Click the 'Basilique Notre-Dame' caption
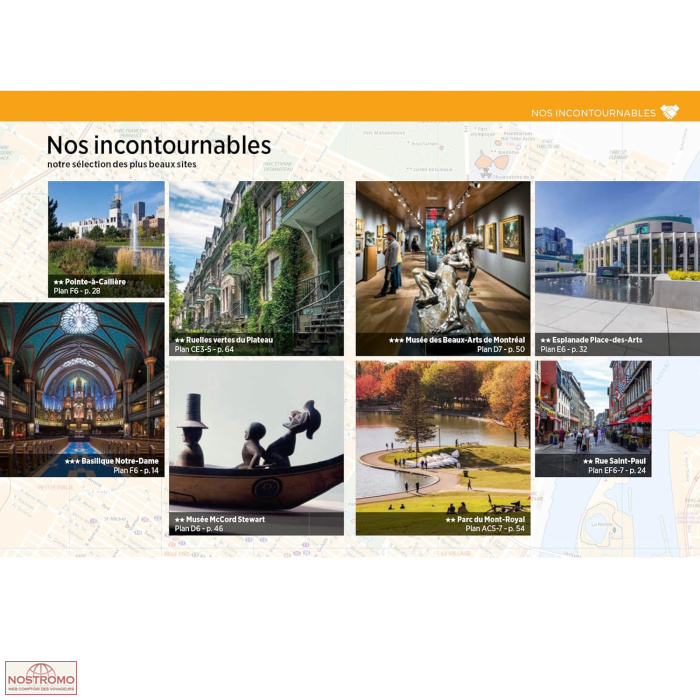 click(120, 461)
